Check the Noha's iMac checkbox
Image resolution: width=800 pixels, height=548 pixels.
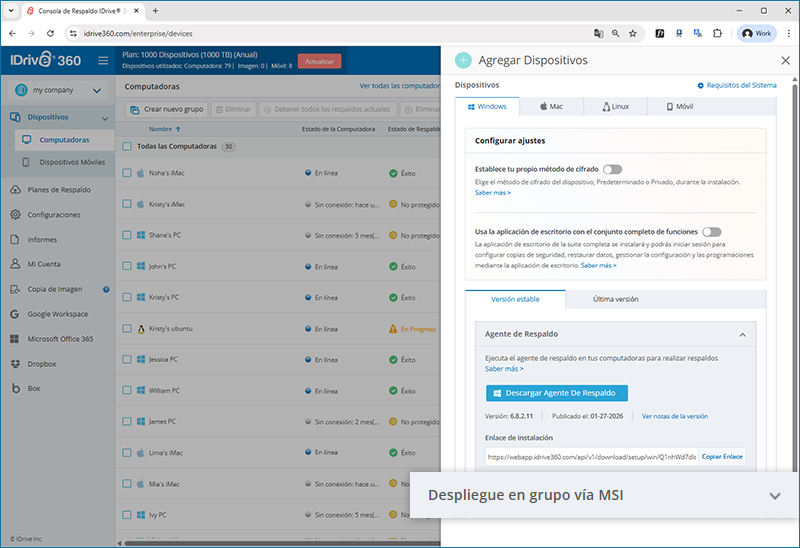(x=127, y=173)
